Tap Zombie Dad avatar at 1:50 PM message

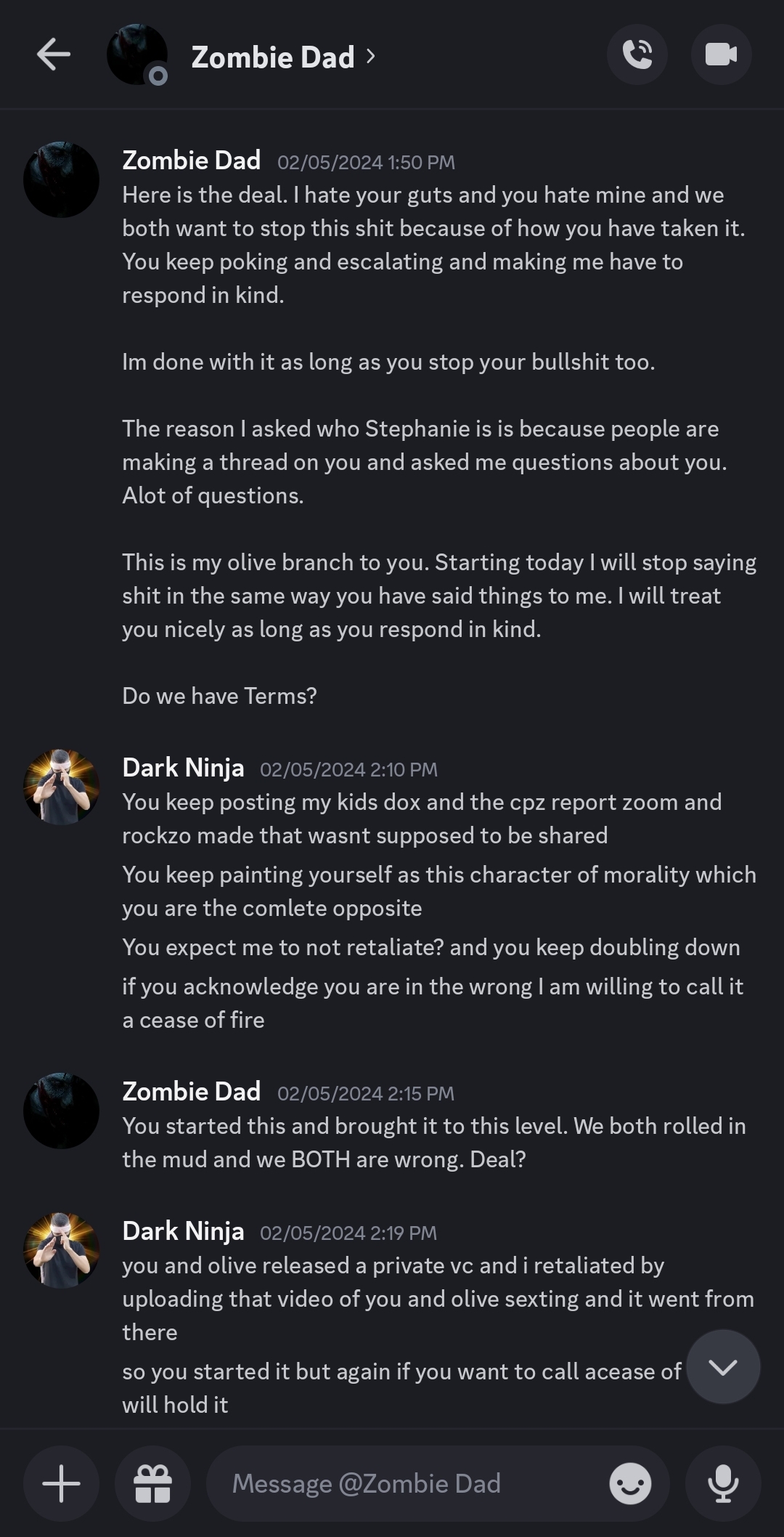point(62,179)
